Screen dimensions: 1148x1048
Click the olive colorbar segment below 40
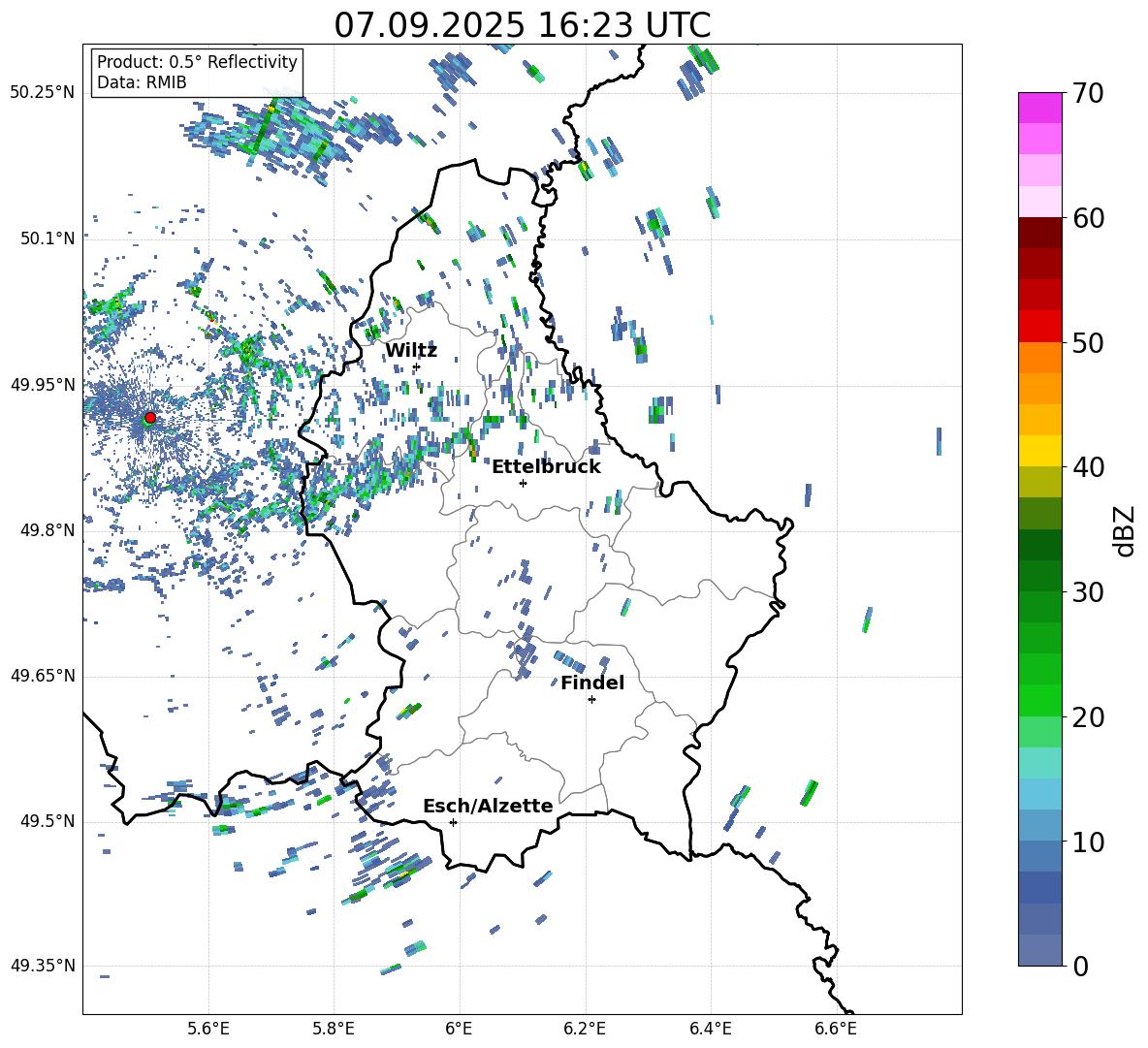[1039, 482]
